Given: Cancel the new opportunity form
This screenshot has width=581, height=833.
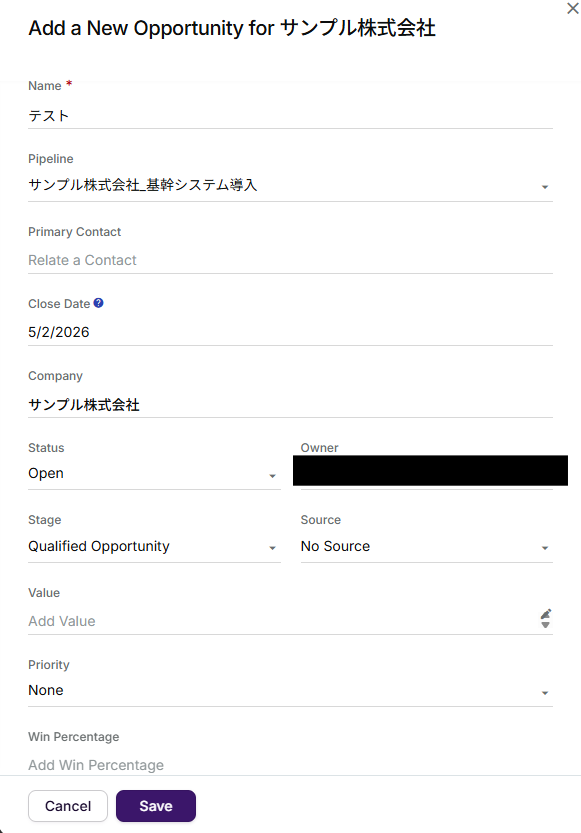Looking at the screenshot, I should 68,806.
